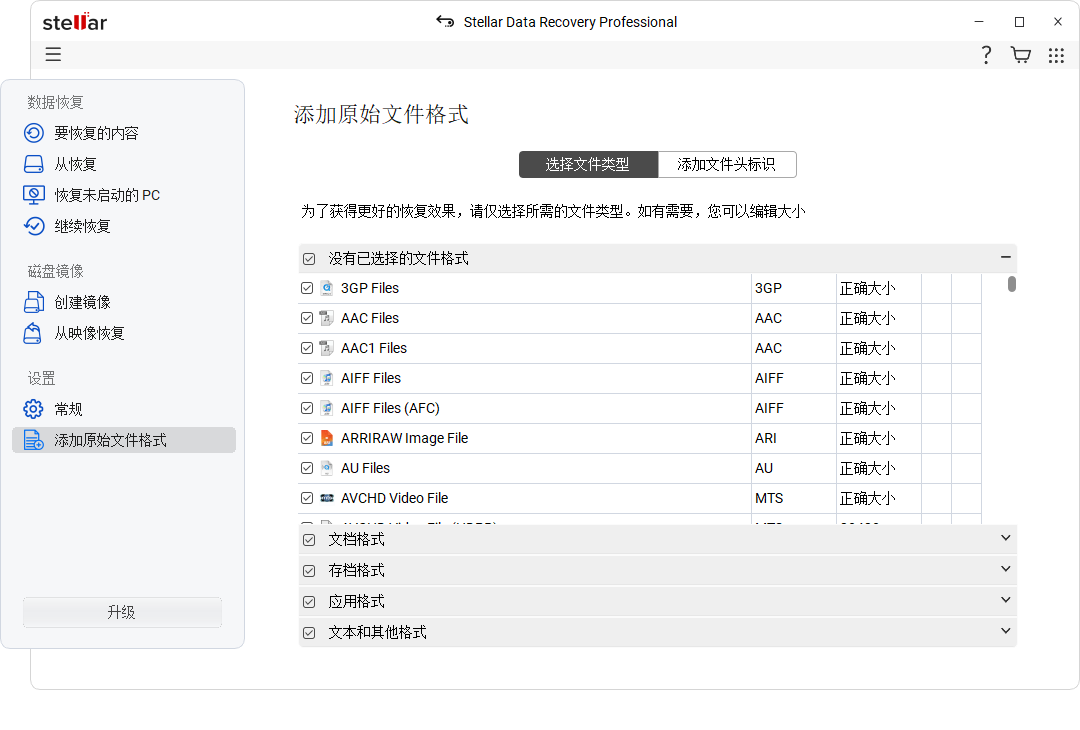Uncheck the 3GP Files checkbox

307,288
